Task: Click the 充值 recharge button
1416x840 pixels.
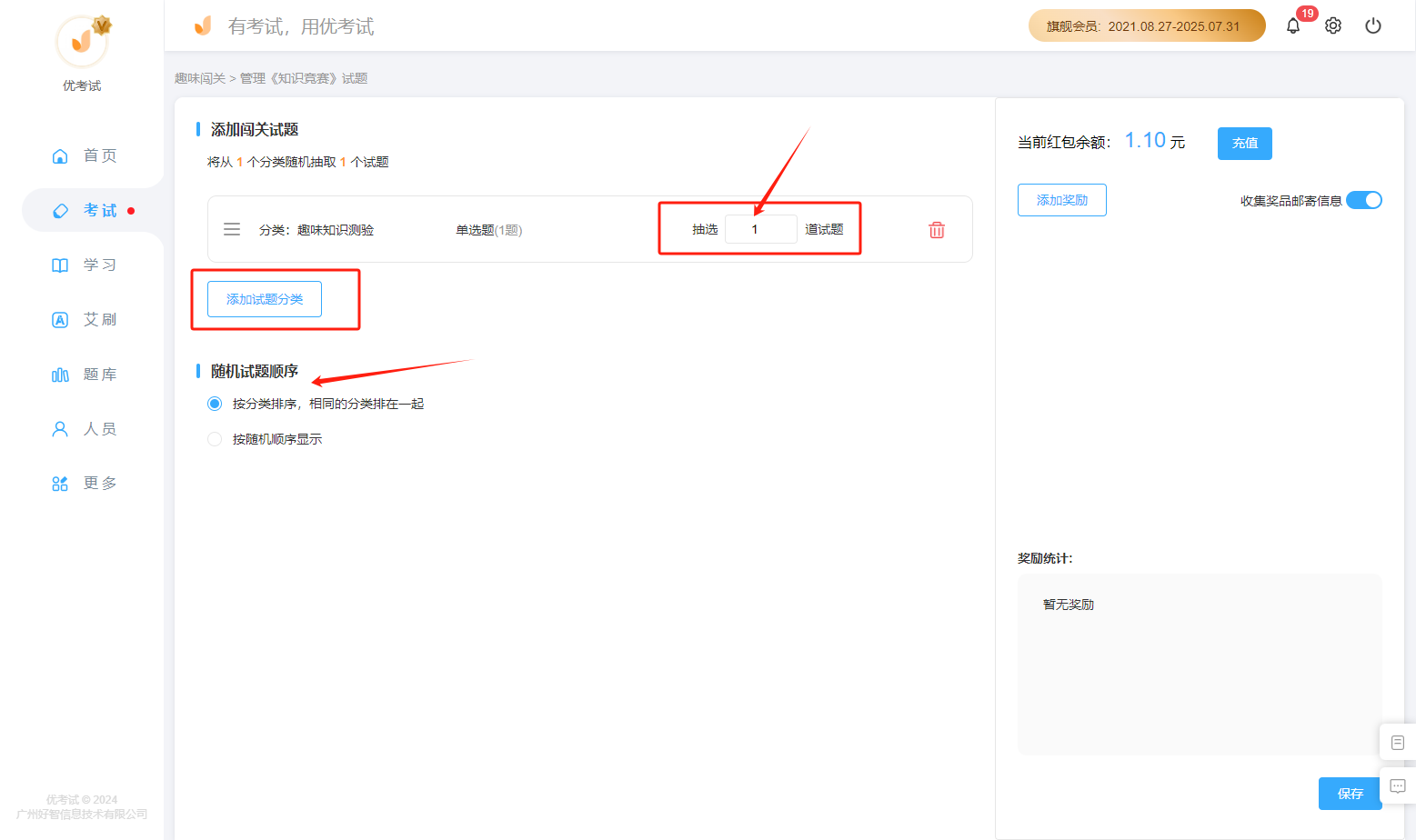Action: (1245, 143)
